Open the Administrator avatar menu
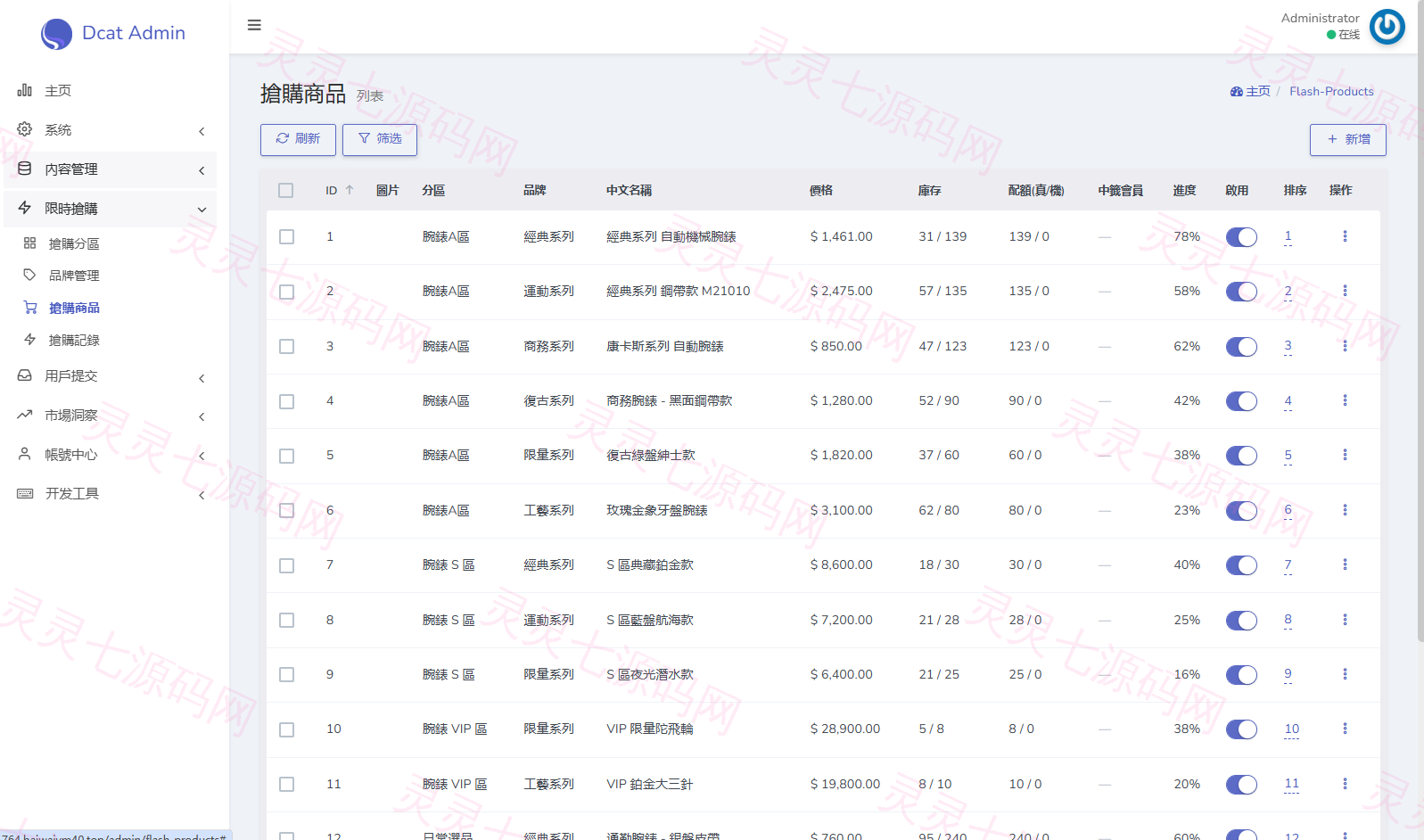This screenshot has width=1424, height=840. pyautogui.click(x=1387, y=27)
